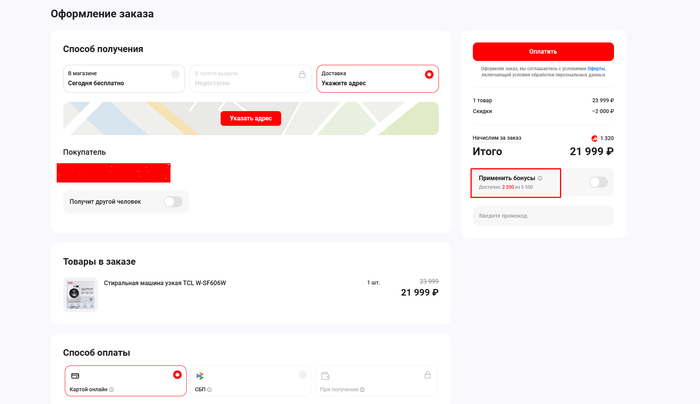Click the washing machine product thumbnail
This screenshot has width=700, height=404.
point(80,295)
